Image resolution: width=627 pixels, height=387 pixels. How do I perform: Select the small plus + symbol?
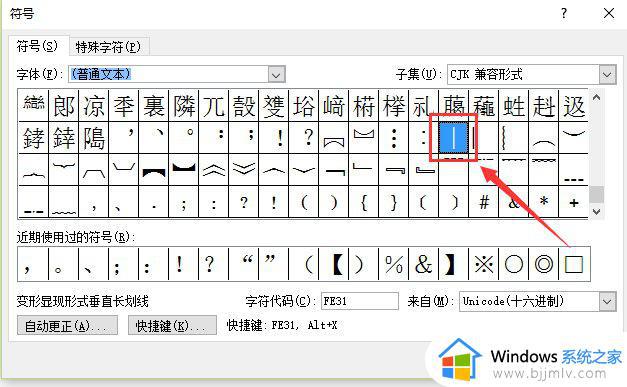point(573,202)
